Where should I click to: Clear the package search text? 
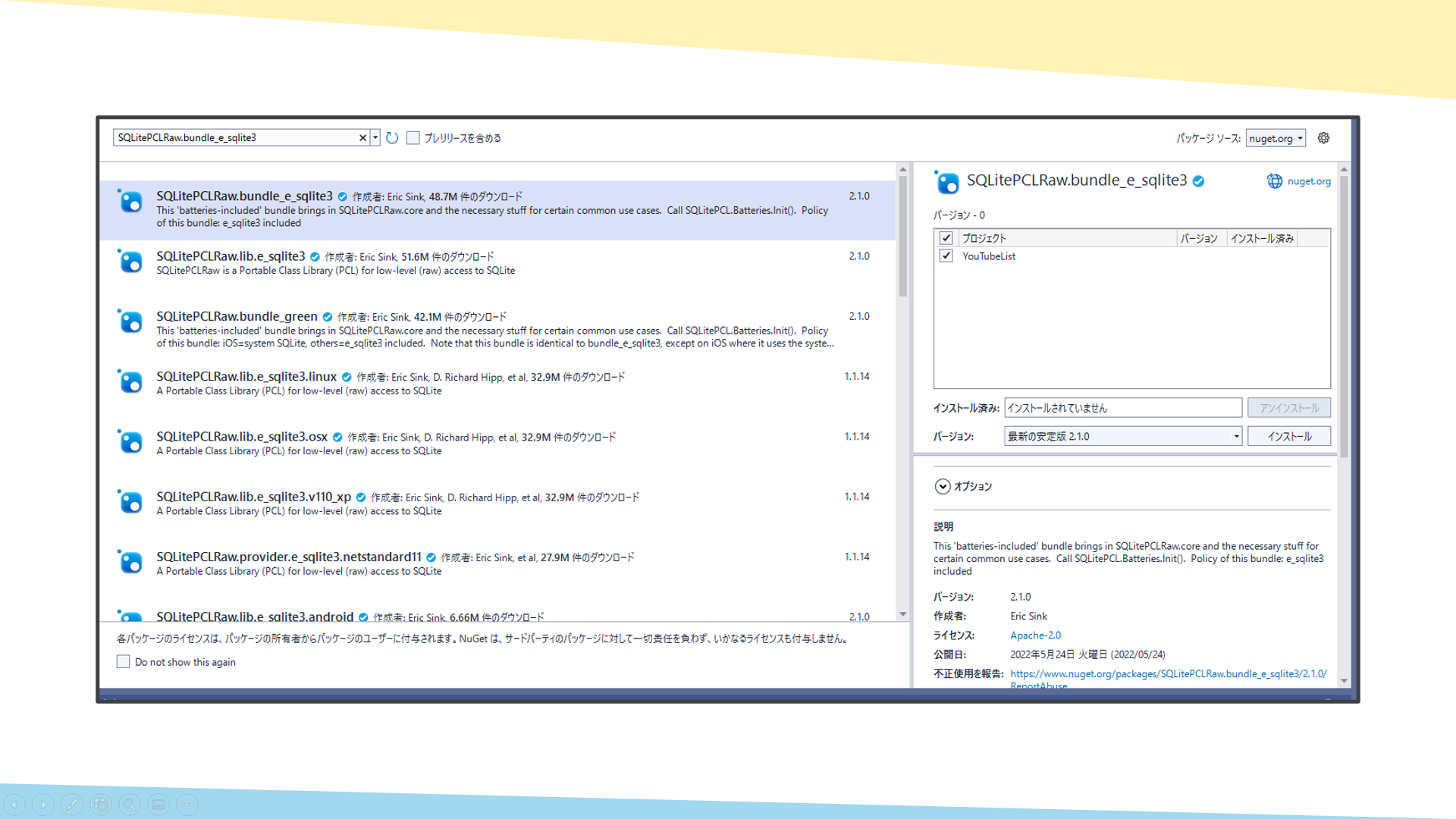[x=362, y=138]
